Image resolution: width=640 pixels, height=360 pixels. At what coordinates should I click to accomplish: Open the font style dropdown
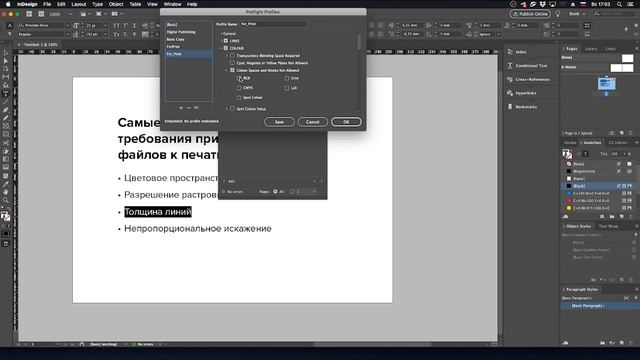[67, 34]
